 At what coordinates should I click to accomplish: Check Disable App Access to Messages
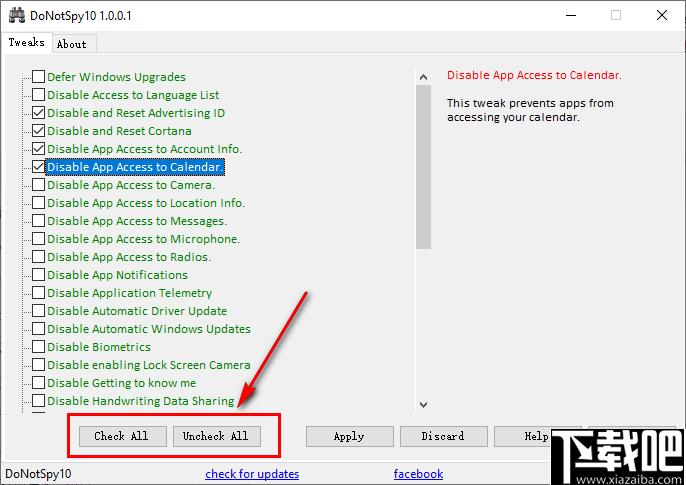click(38, 220)
